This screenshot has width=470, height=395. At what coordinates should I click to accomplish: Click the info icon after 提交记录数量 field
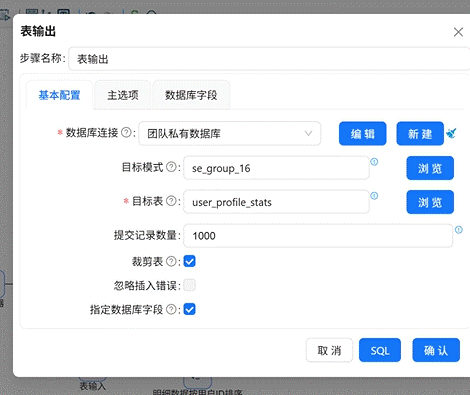[459, 230]
